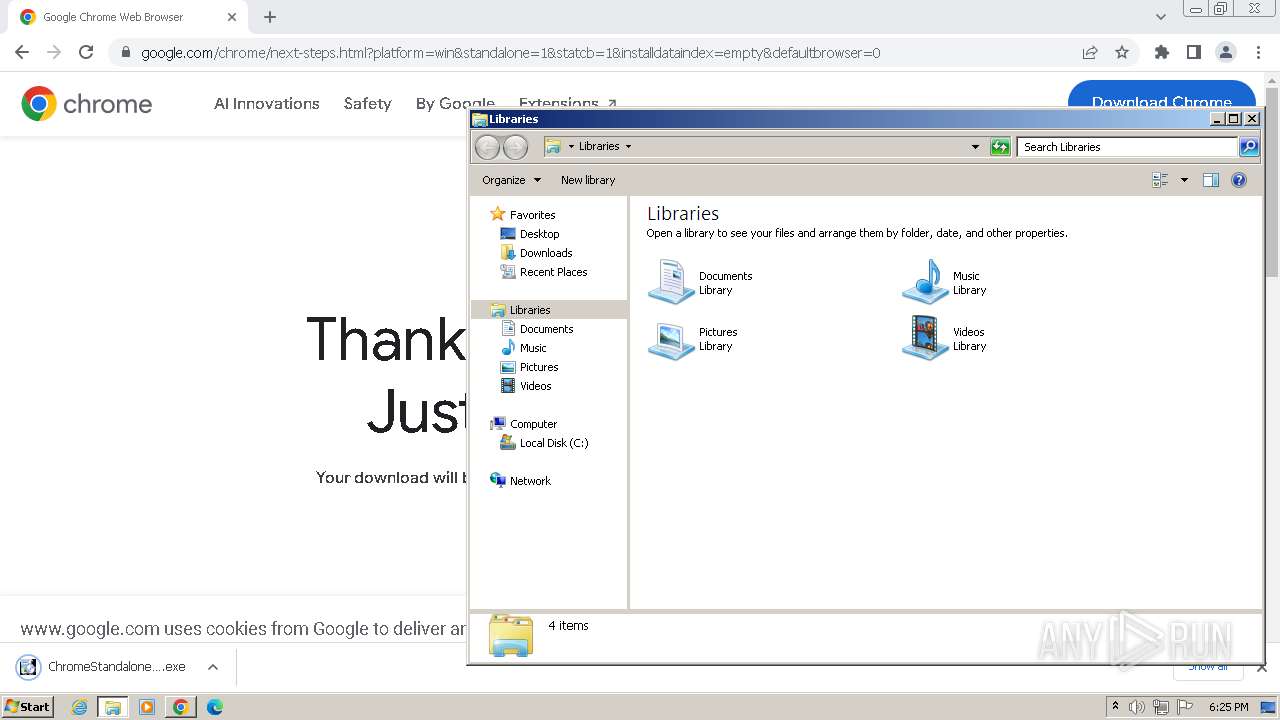Open Microsoft Edge from the taskbar
The width and height of the screenshot is (1280, 720).
click(215, 707)
